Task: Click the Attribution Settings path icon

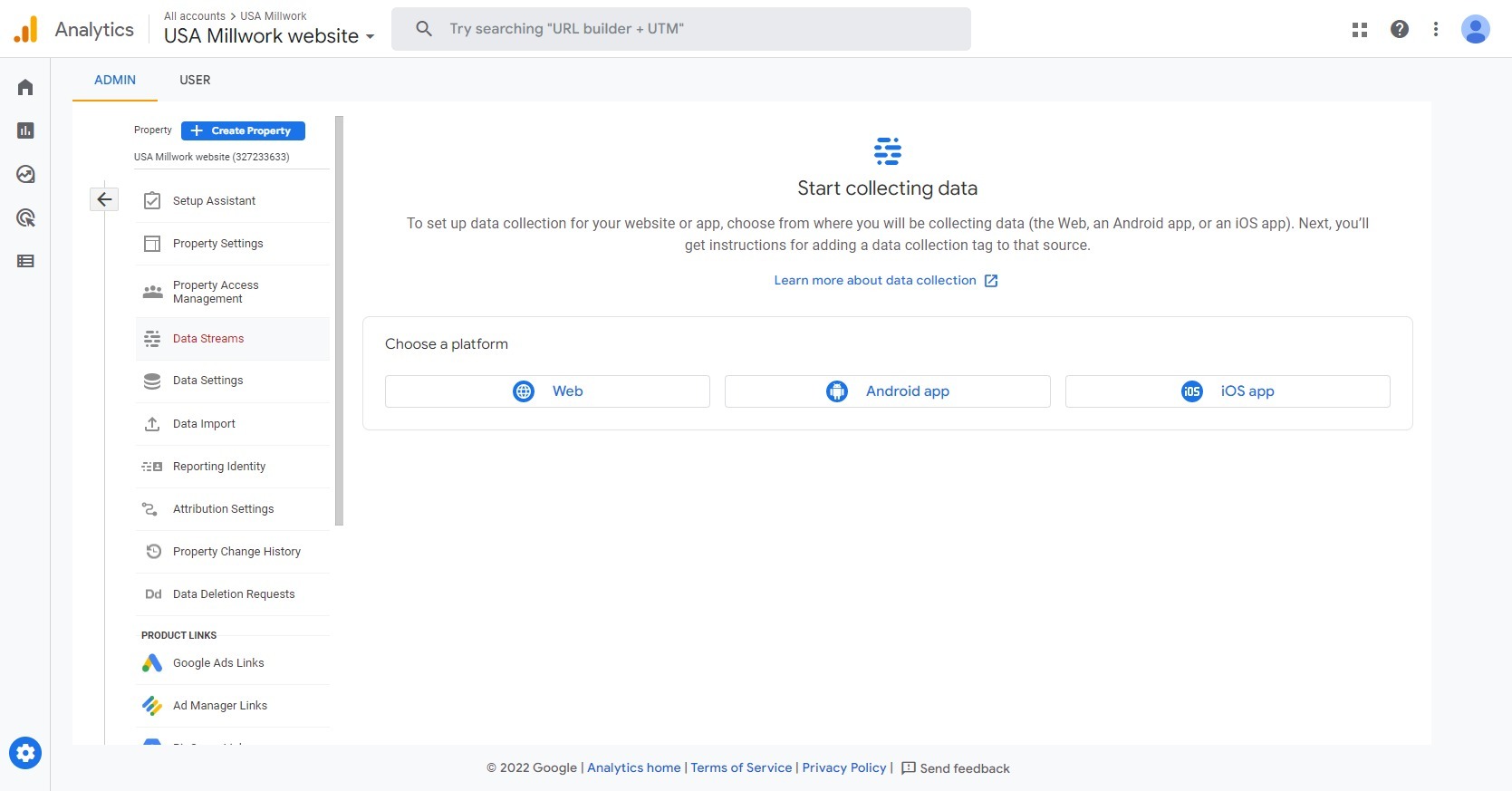Action: [x=150, y=509]
